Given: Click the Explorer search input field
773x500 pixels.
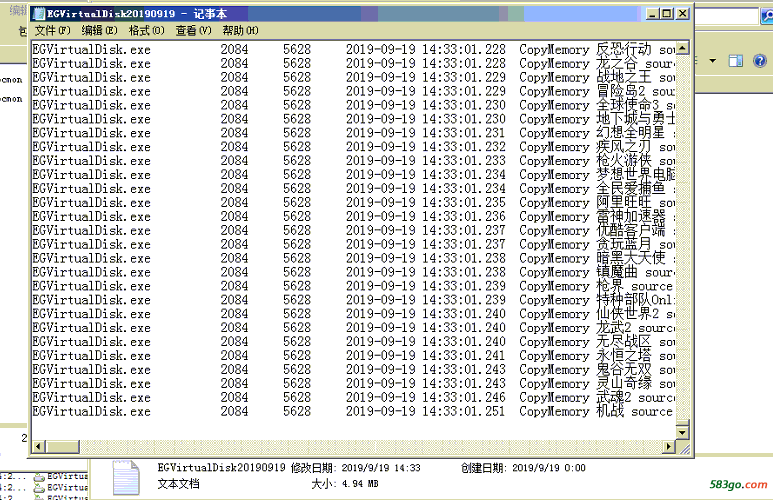Looking at the screenshot, I should click(727, 16).
